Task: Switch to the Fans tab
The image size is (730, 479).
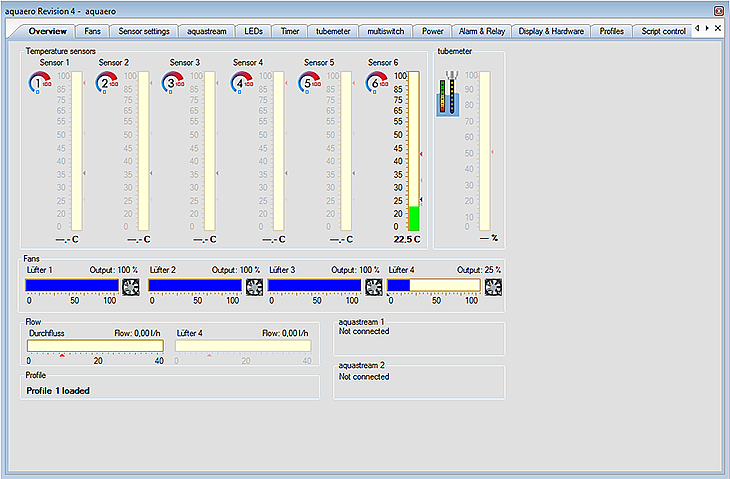Action: (92, 31)
